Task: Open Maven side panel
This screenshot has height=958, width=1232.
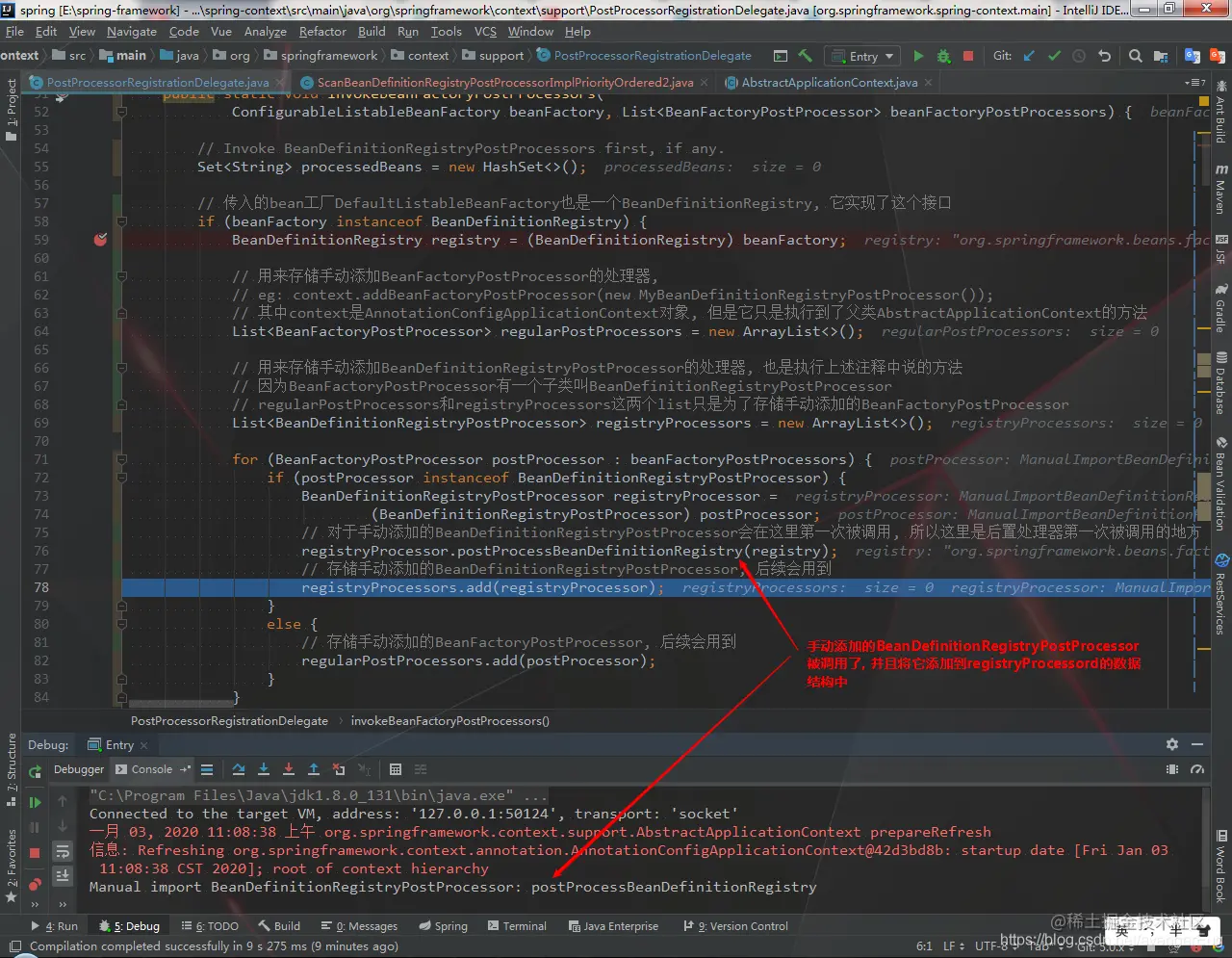Action: (x=1221, y=189)
